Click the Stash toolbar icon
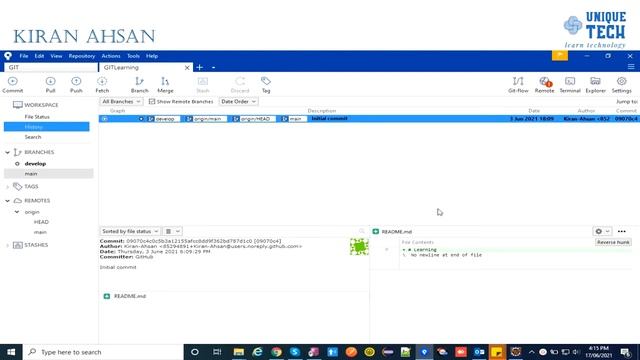 [x=203, y=85]
